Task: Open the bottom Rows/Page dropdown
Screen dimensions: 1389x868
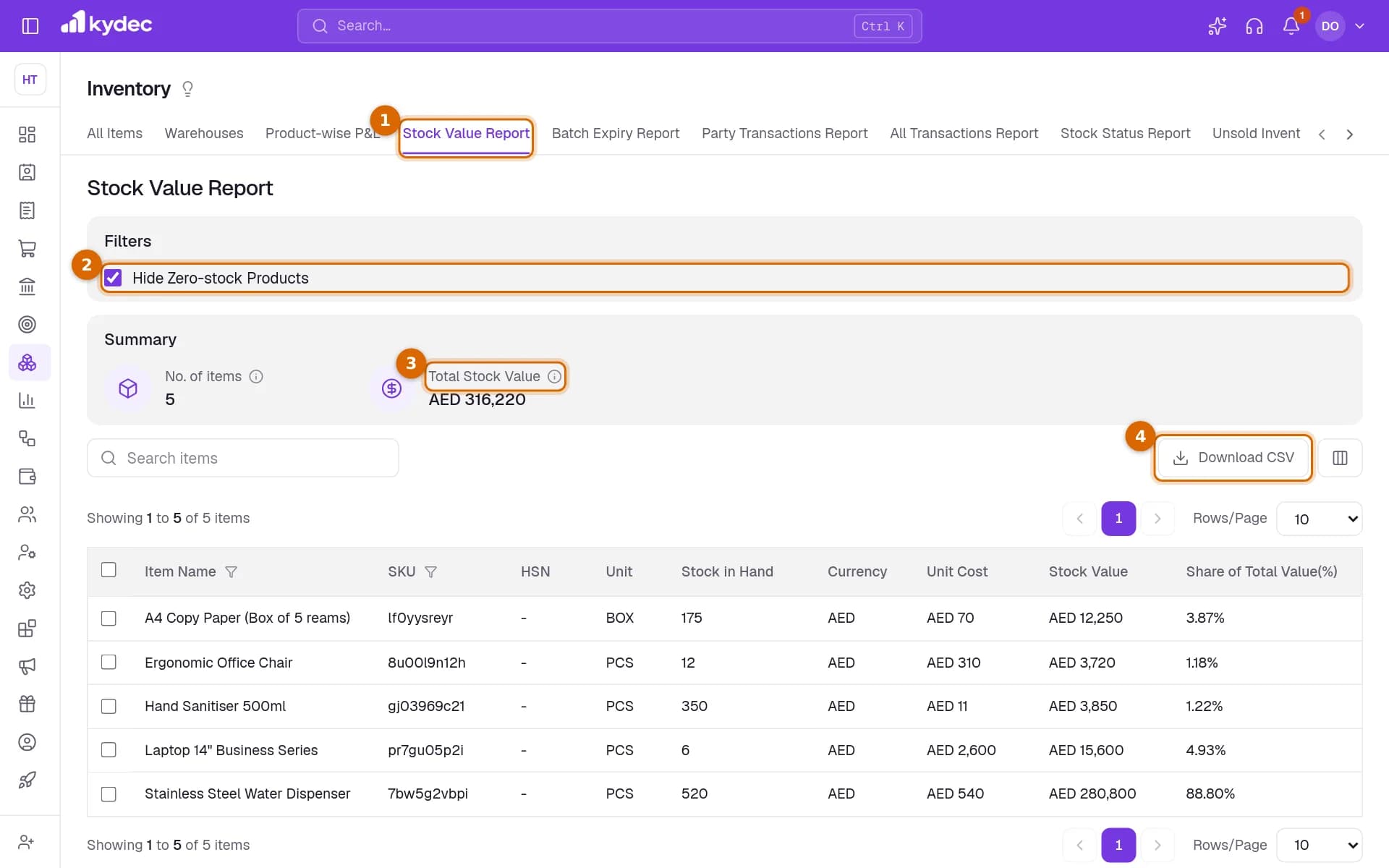Action: pyautogui.click(x=1320, y=845)
